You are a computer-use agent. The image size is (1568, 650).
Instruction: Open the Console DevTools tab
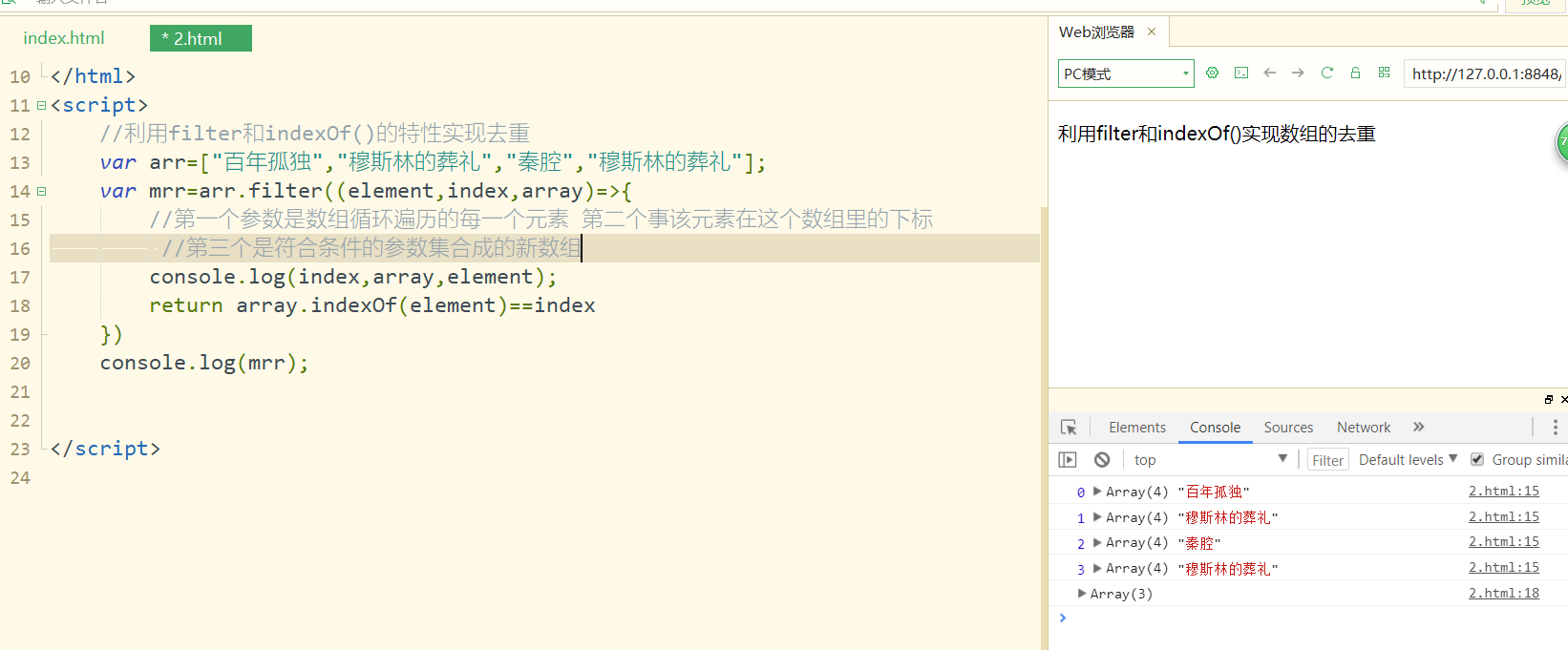pos(1215,428)
